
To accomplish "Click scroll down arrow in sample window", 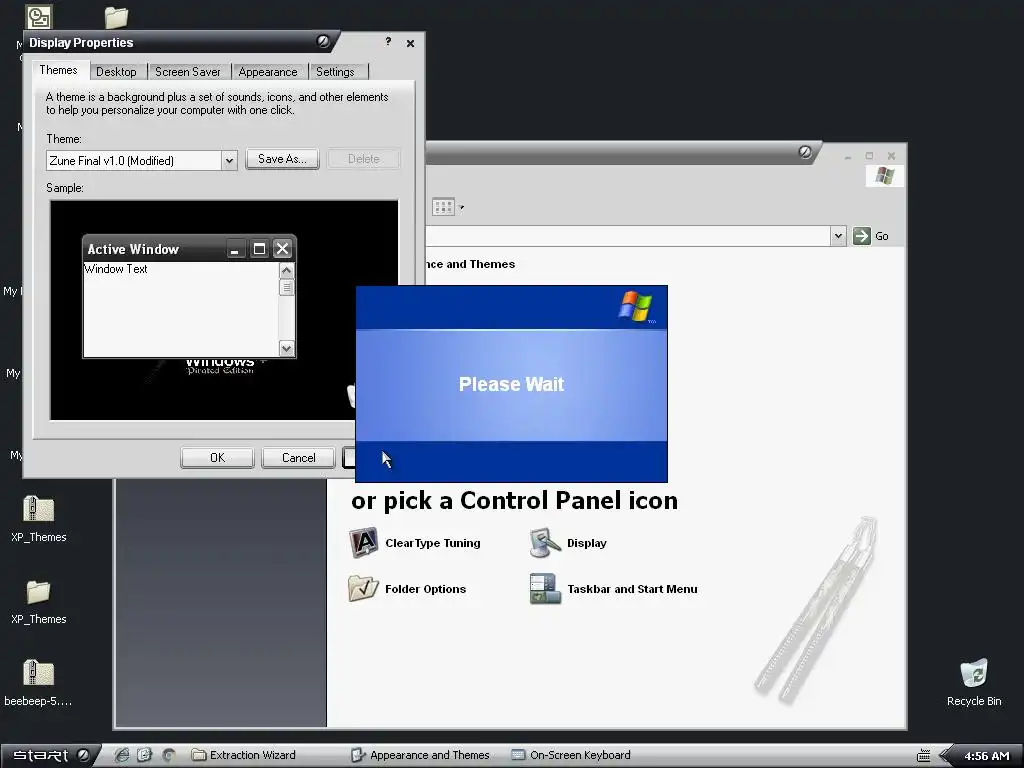I will click(x=286, y=348).
